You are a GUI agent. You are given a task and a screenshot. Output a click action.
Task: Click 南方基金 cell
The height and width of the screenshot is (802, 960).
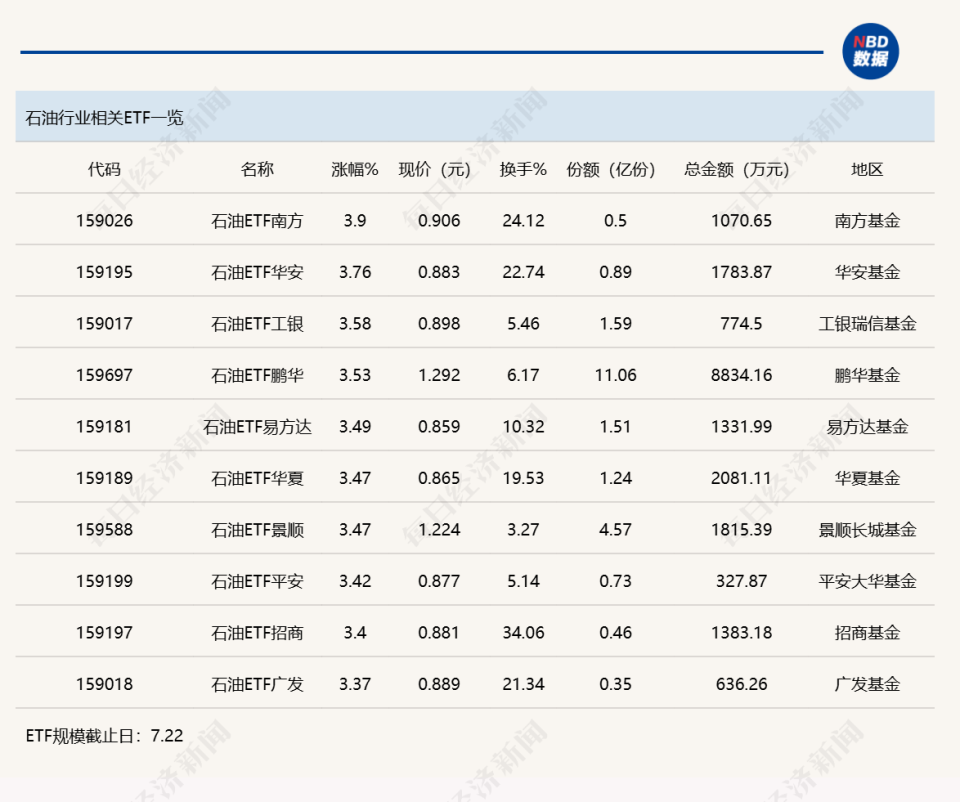(867, 220)
